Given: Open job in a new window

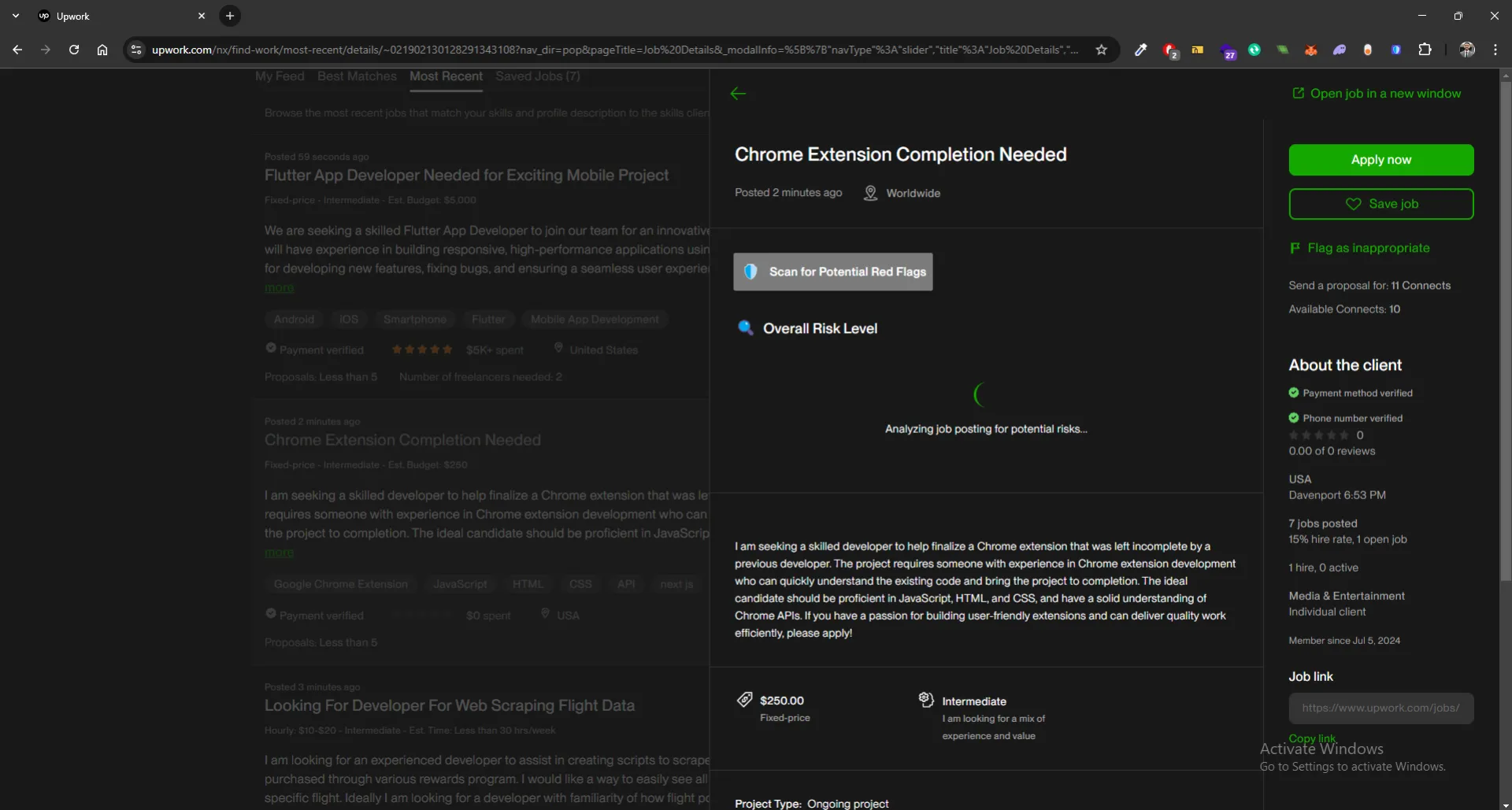Looking at the screenshot, I should [x=1377, y=94].
